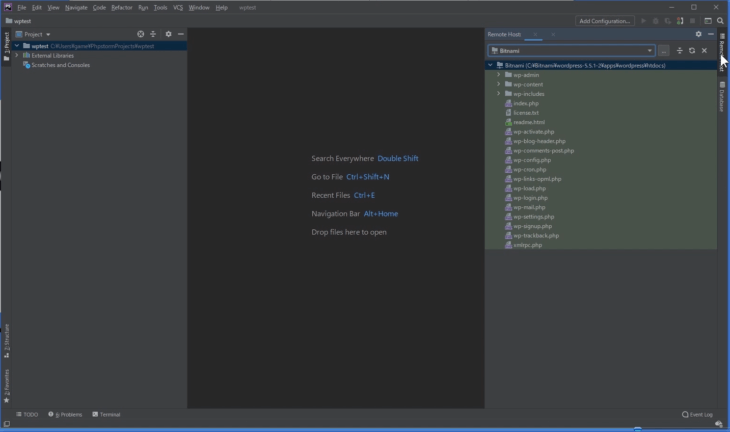Select the remote file wp-settings.php

pyautogui.click(x=534, y=216)
